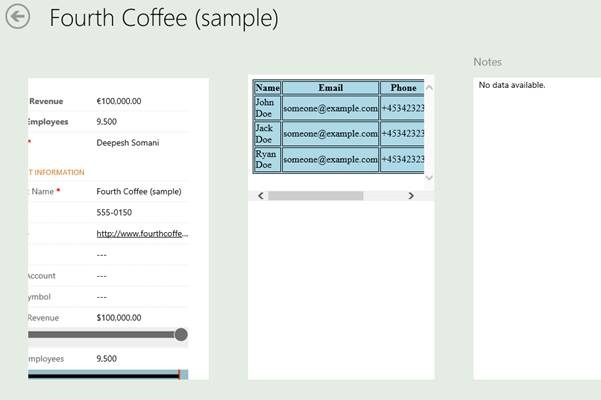Image resolution: width=601 pixels, height=400 pixels.
Task: Click the back arrow icon
Action: pyautogui.click(x=17, y=18)
